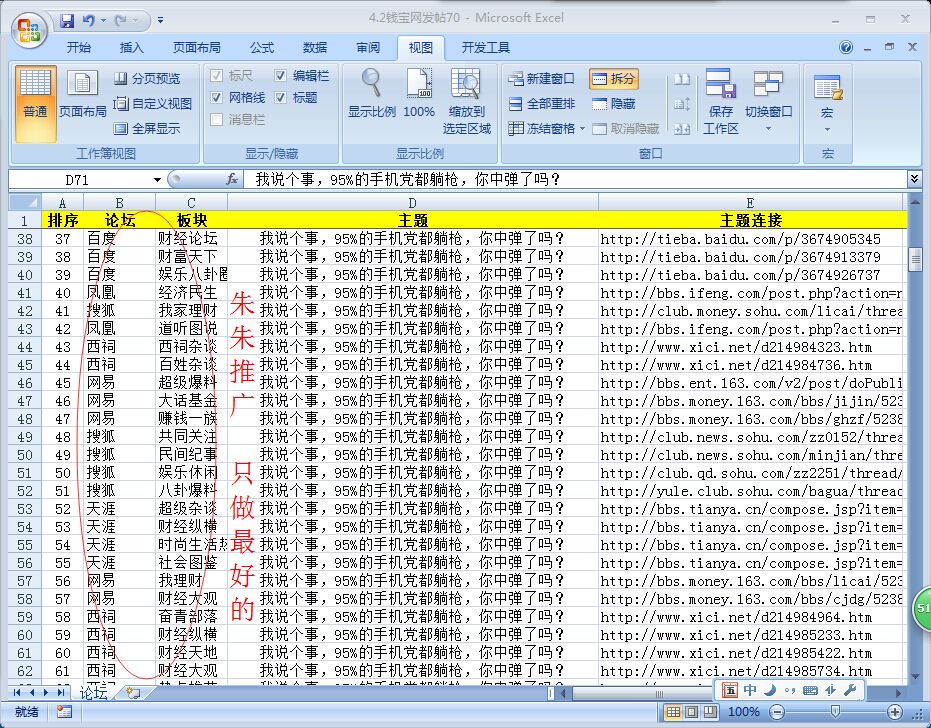This screenshot has width=931, height=728.
Task: Zoom out with the minus button
Action: [x=777, y=711]
